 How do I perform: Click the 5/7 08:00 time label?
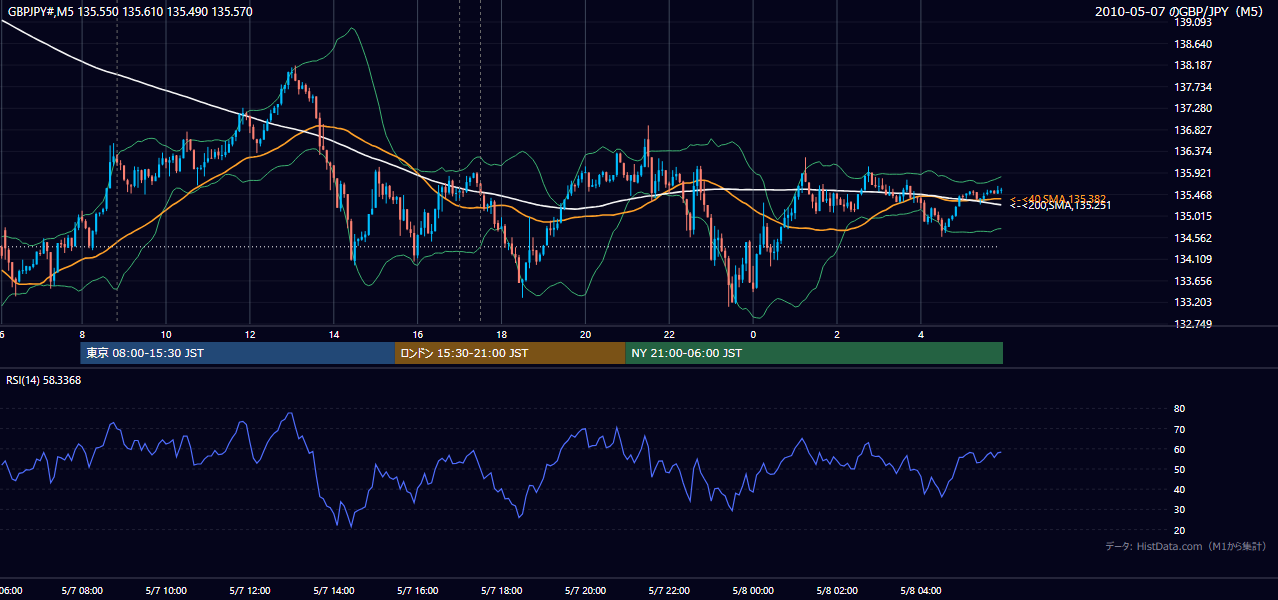coord(82,591)
